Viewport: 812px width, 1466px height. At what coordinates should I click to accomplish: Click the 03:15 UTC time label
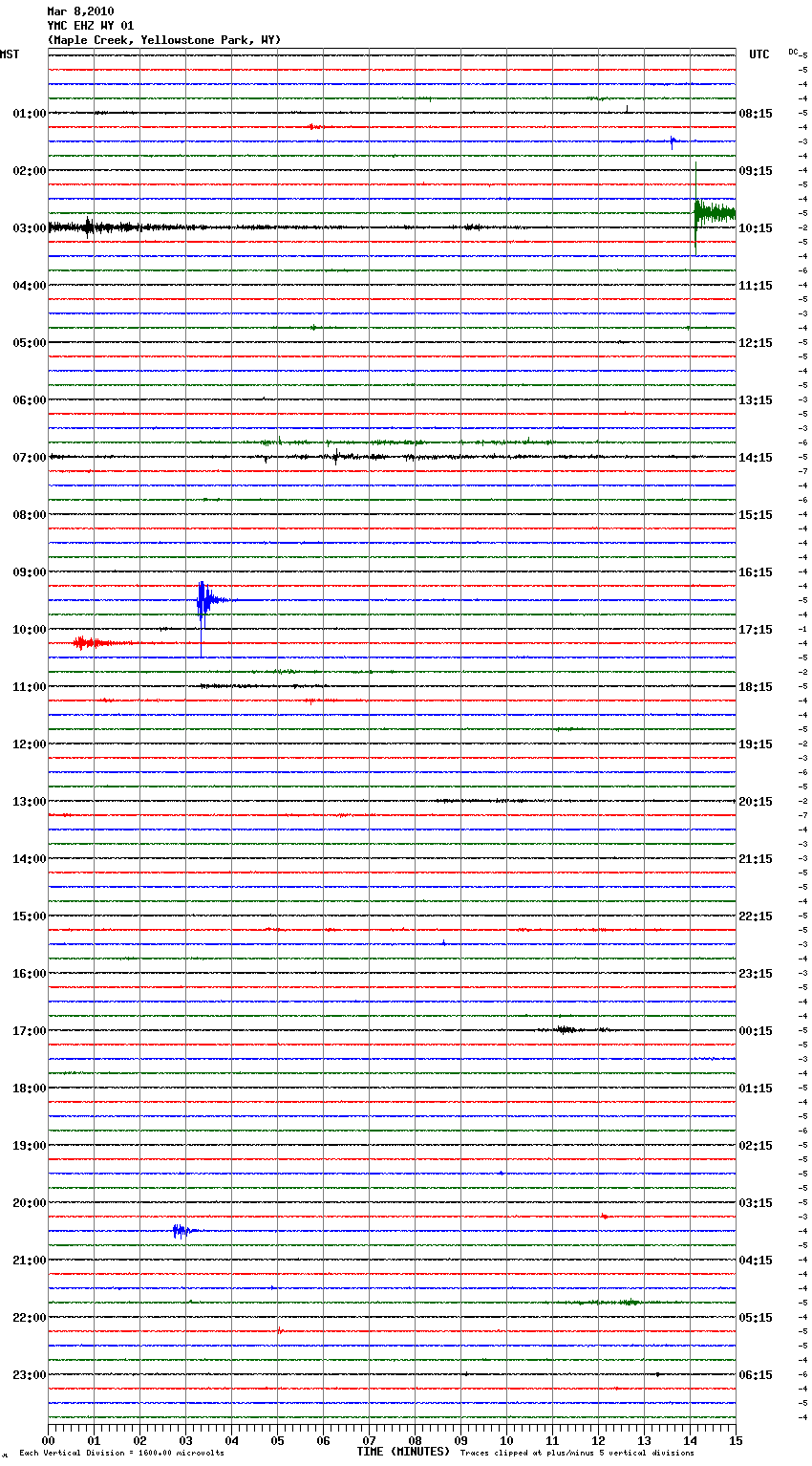pos(756,1203)
